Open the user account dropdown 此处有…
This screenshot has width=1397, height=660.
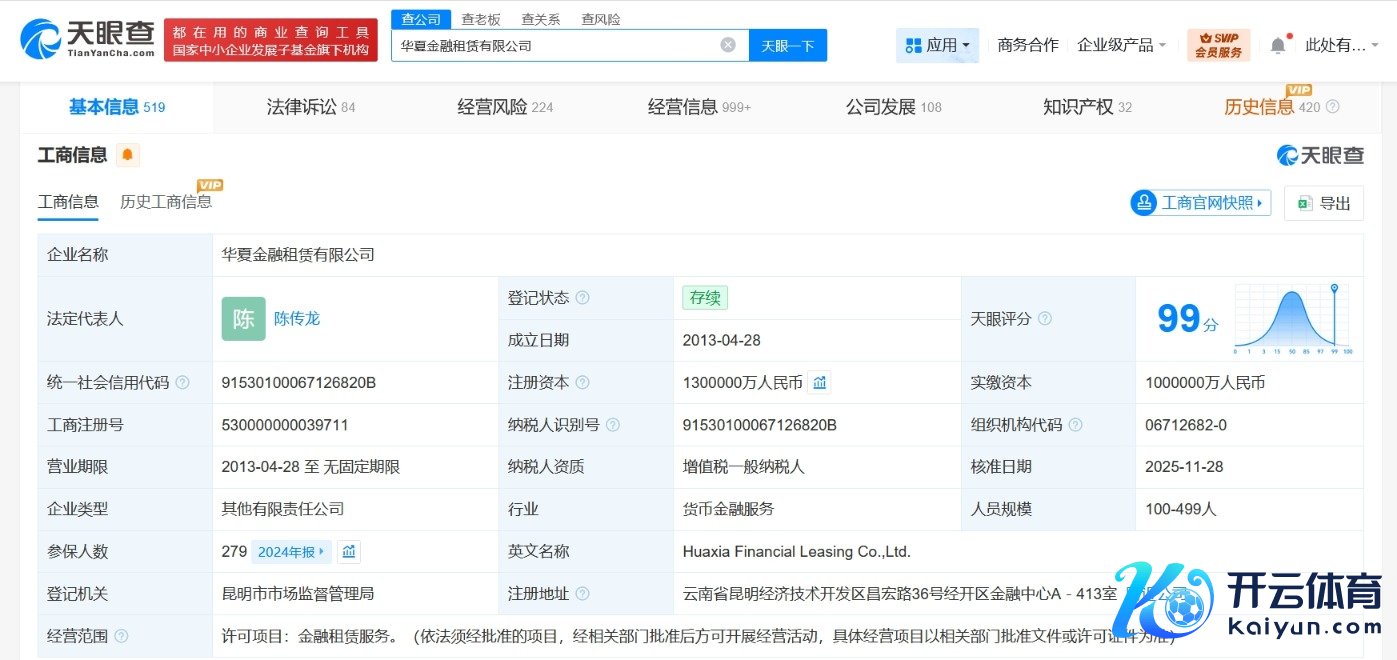point(1342,45)
